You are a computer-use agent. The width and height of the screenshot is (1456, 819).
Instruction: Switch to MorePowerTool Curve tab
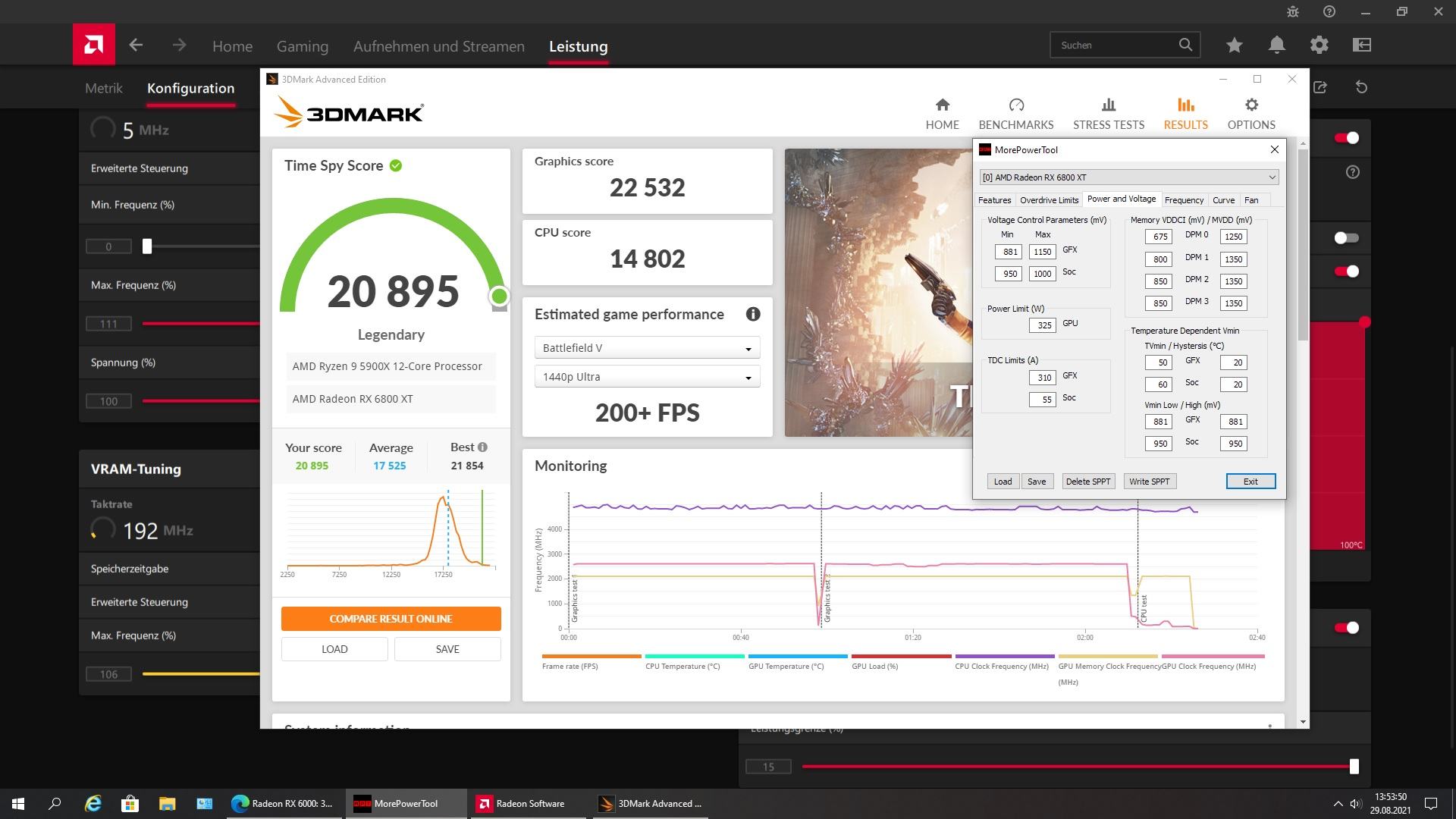tap(1223, 200)
